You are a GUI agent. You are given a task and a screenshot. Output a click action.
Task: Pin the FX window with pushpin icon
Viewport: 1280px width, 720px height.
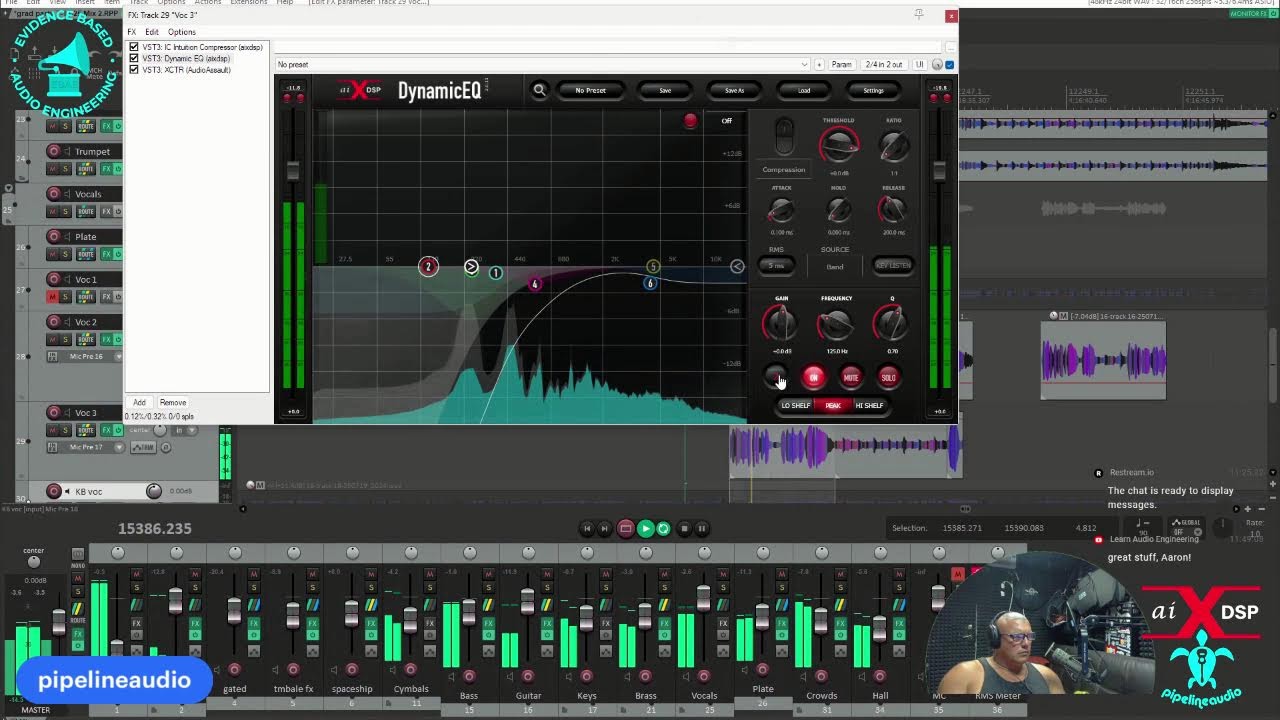[919, 15]
